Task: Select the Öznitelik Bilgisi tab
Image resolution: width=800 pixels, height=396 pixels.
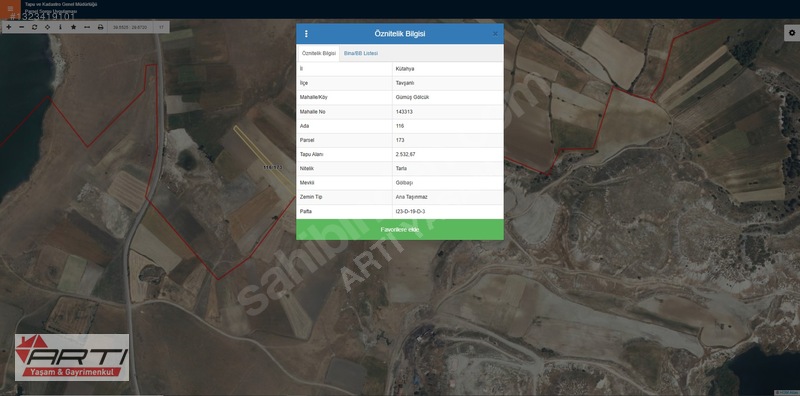Action: click(x=318, y=53)
